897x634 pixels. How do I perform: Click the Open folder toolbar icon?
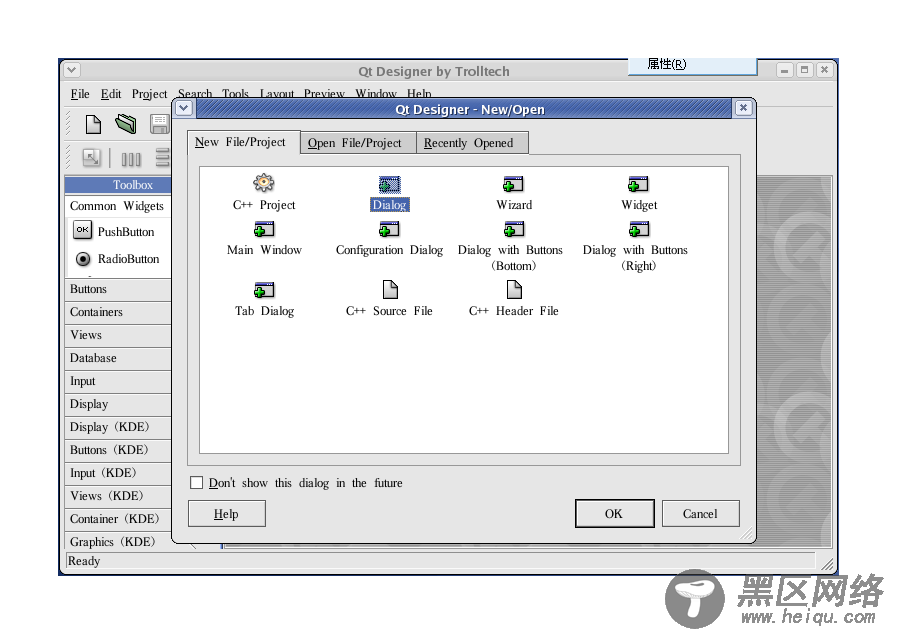(x=126, y=124)
